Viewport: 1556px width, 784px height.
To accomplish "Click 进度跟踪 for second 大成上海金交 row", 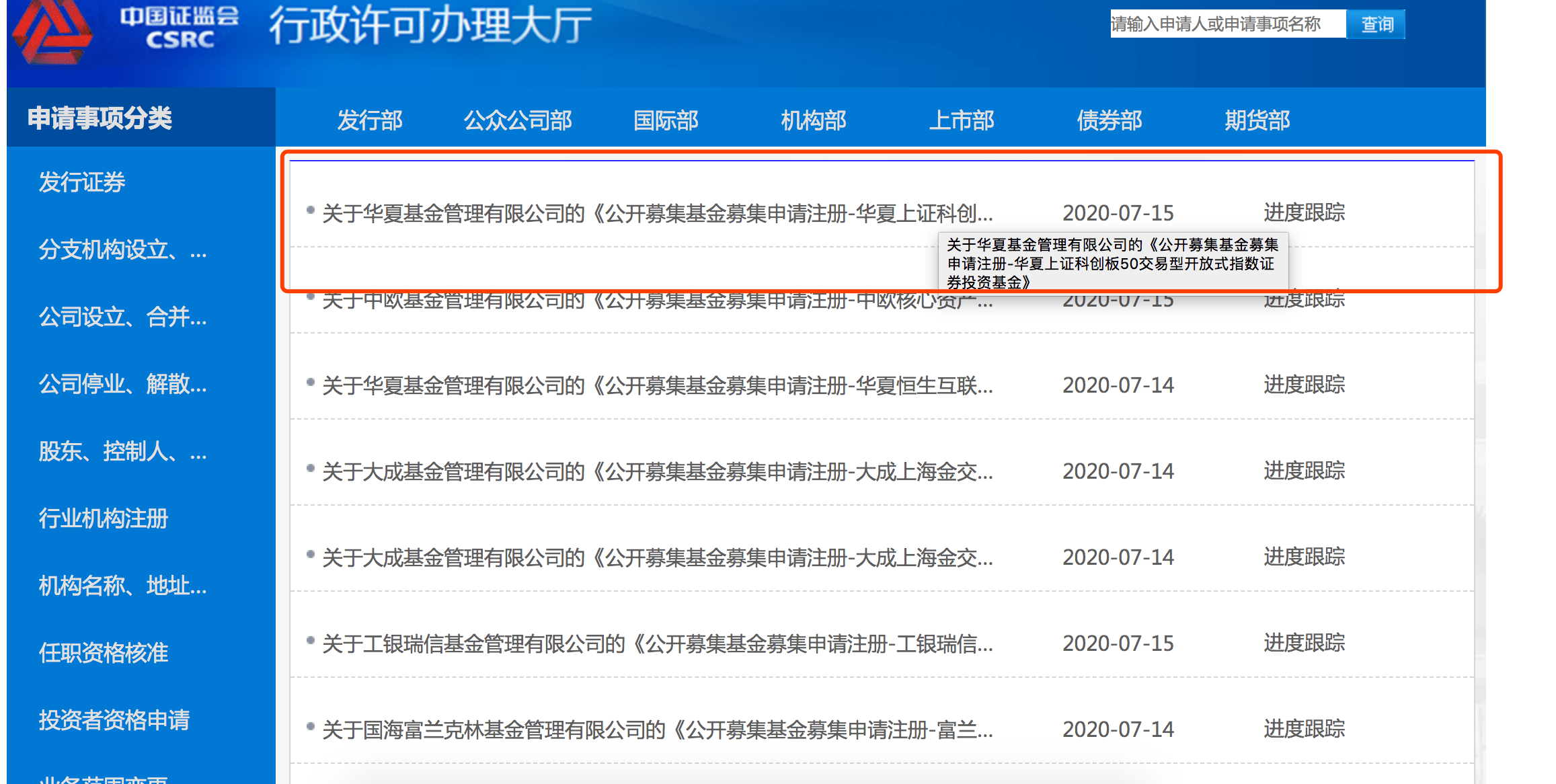I will [x=1305, y=557].
